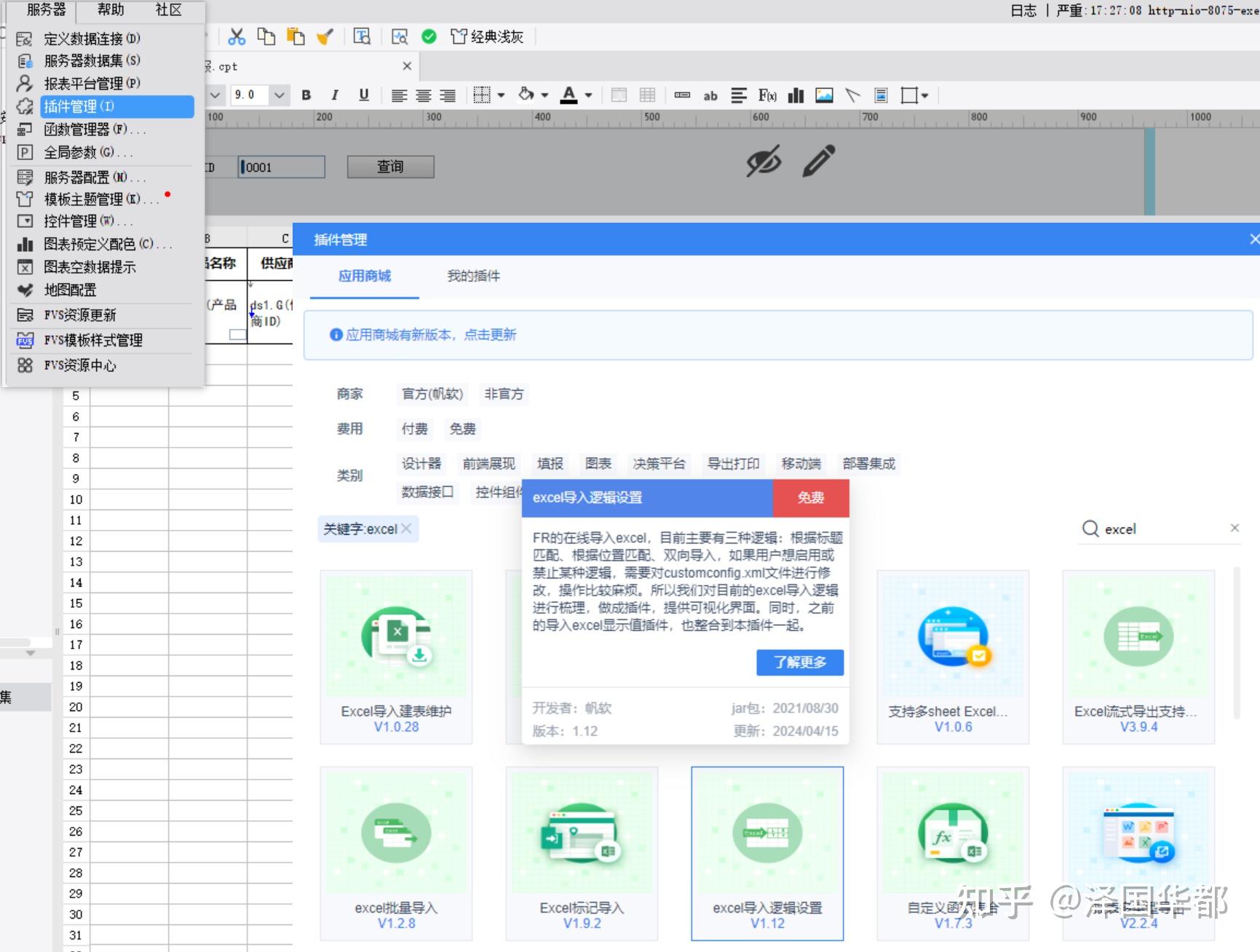Filter category by 填报

point(550,464)
